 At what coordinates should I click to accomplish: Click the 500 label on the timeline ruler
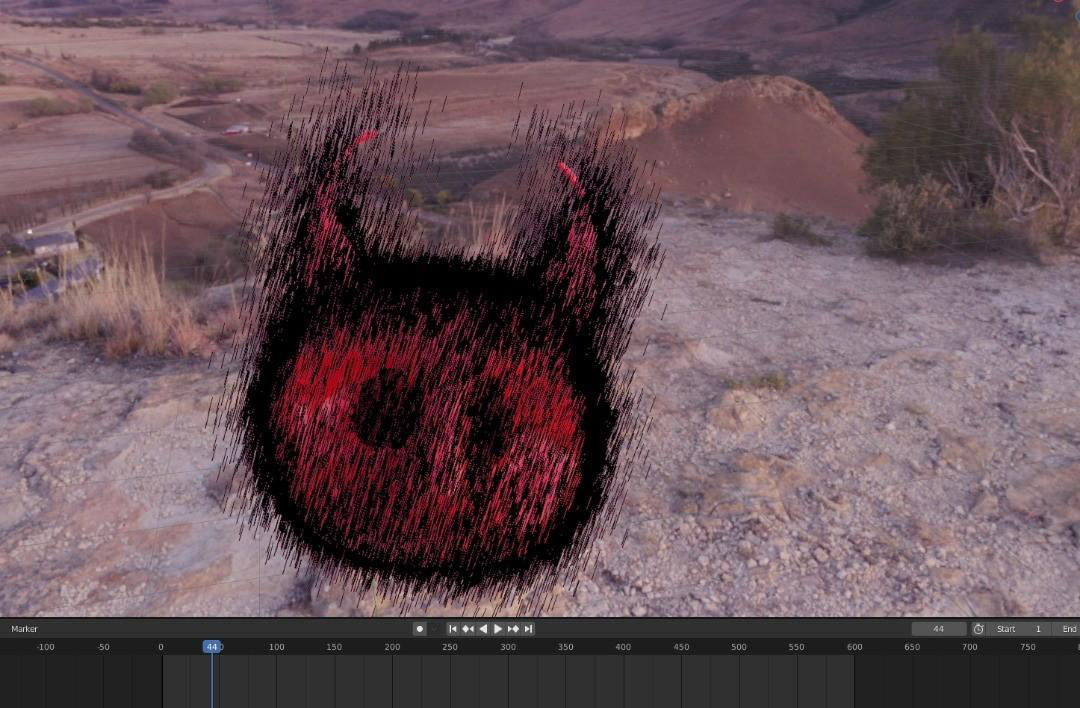pyautogui.click(x=738, y=647)
